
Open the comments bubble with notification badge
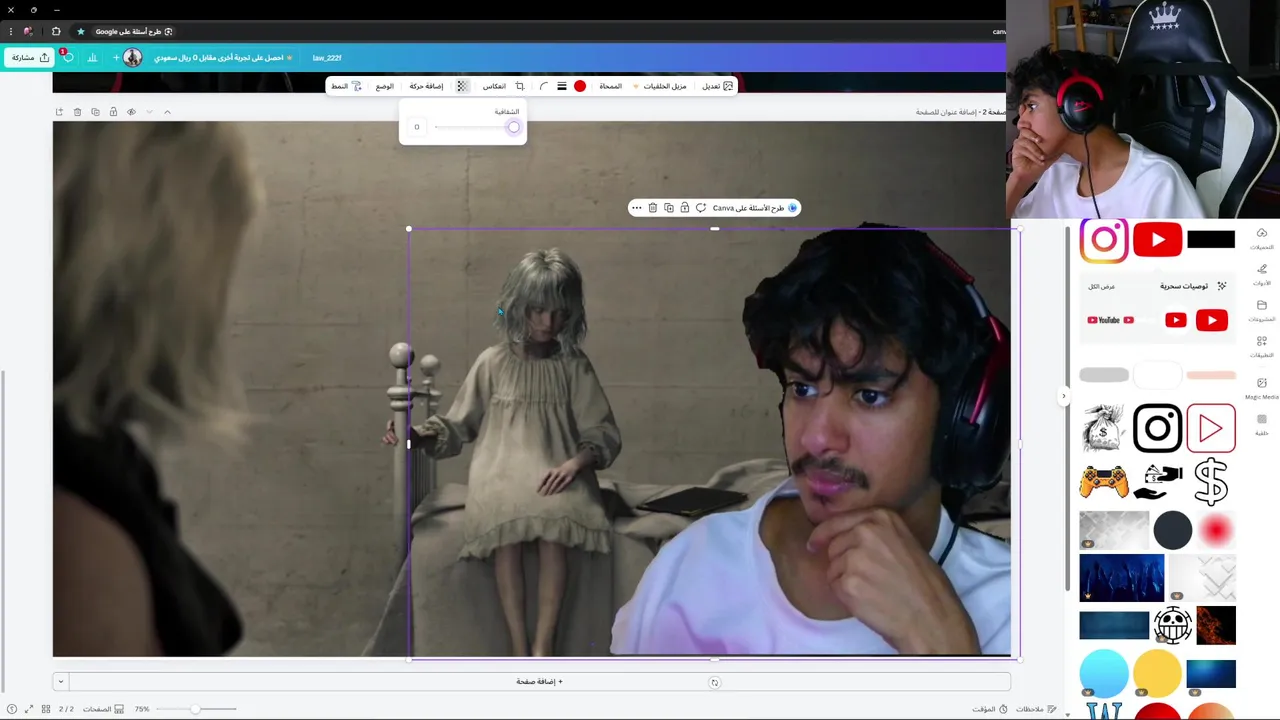[67, 57]
